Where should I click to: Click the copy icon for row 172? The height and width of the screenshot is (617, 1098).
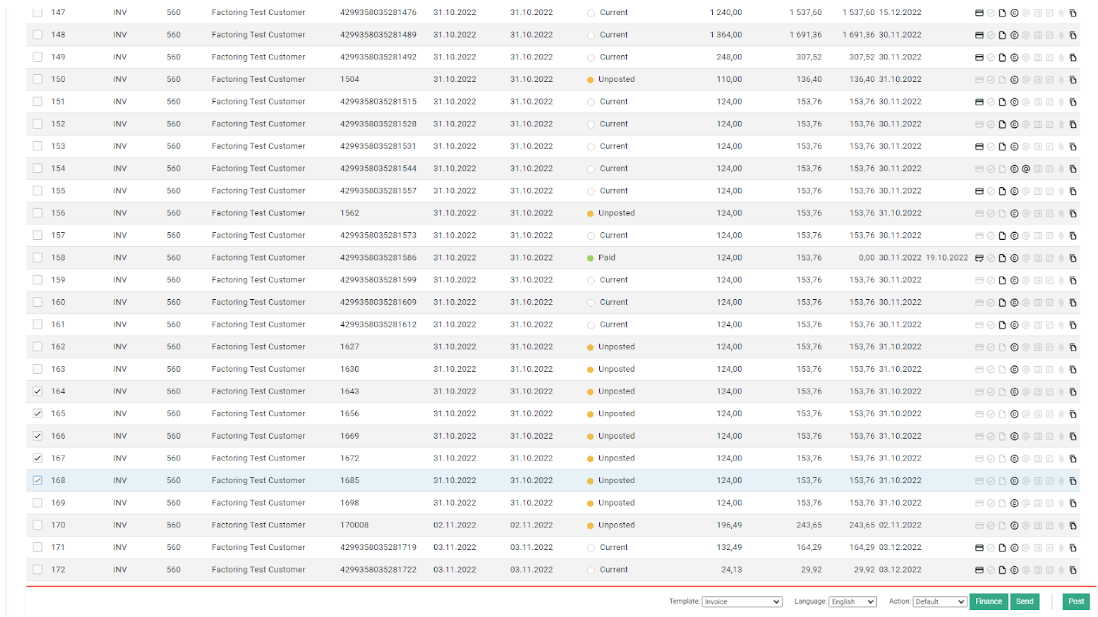tap(1073, 570)
